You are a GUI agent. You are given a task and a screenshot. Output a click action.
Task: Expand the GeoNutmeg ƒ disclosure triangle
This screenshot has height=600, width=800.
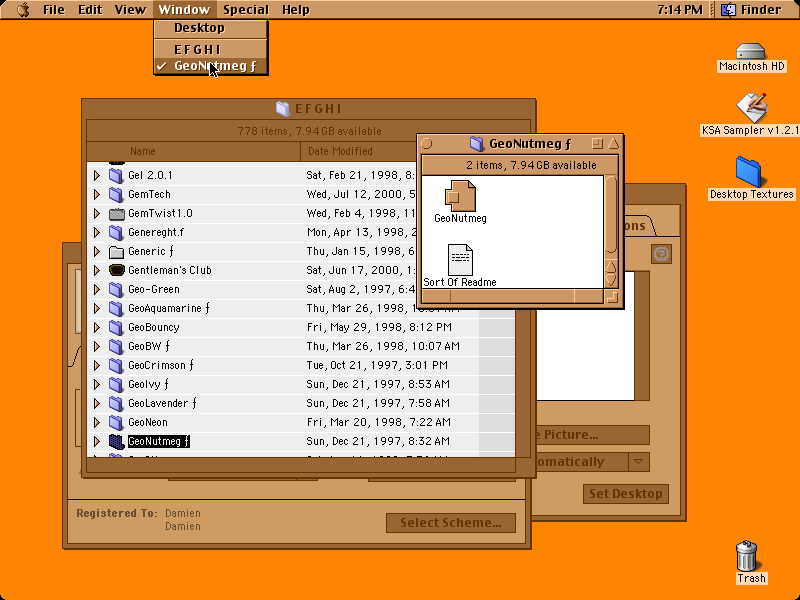coord(96,442)
